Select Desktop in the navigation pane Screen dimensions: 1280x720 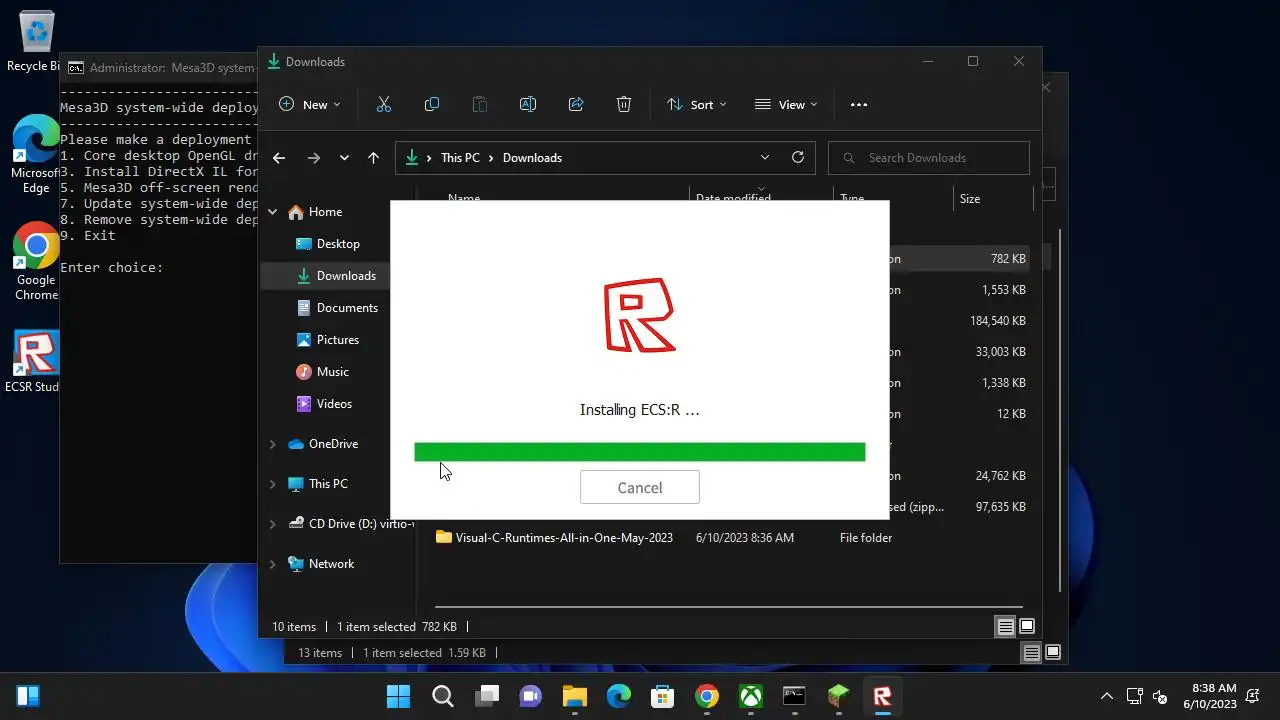click(338, 244)
